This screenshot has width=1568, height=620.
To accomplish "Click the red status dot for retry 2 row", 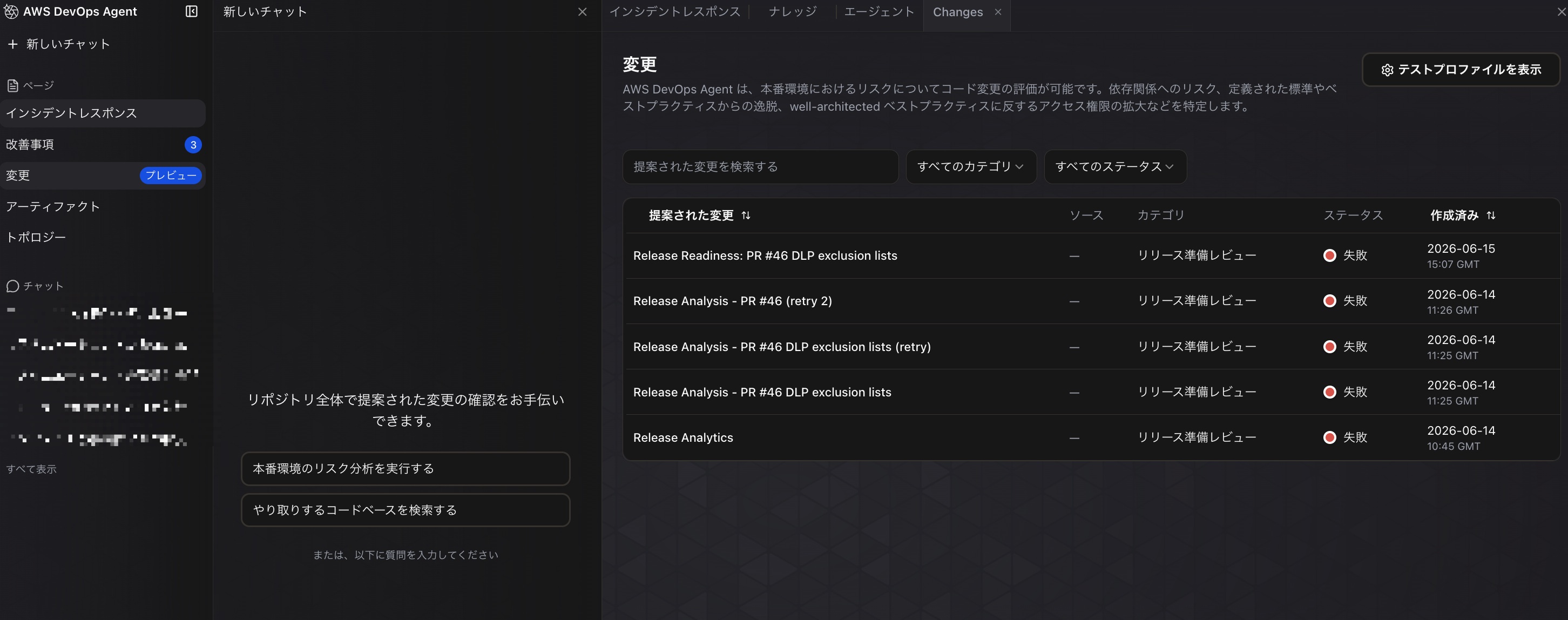I will click(x=1329, y=301).
